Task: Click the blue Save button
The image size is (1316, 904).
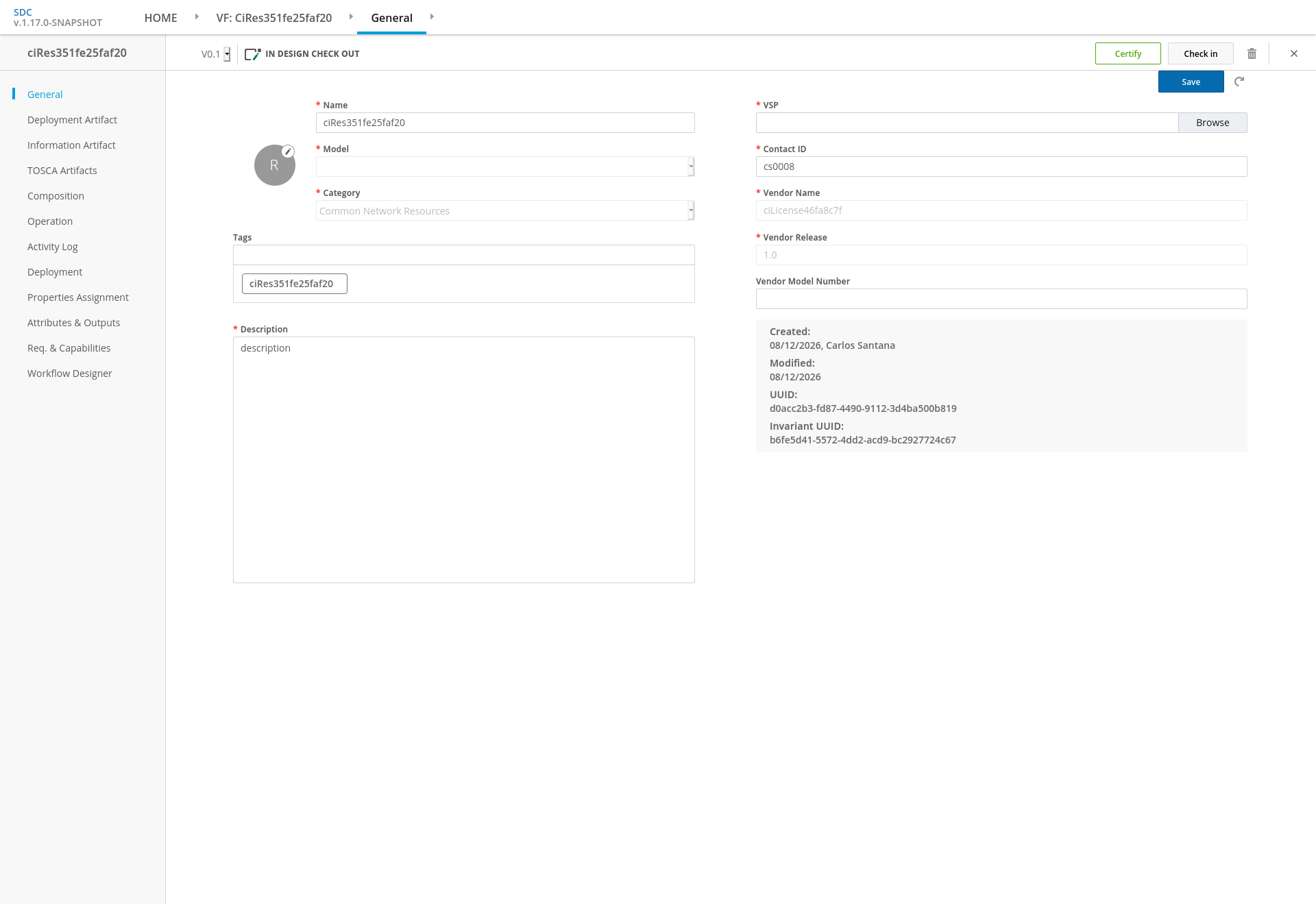Action: [x=1191, y=82]
